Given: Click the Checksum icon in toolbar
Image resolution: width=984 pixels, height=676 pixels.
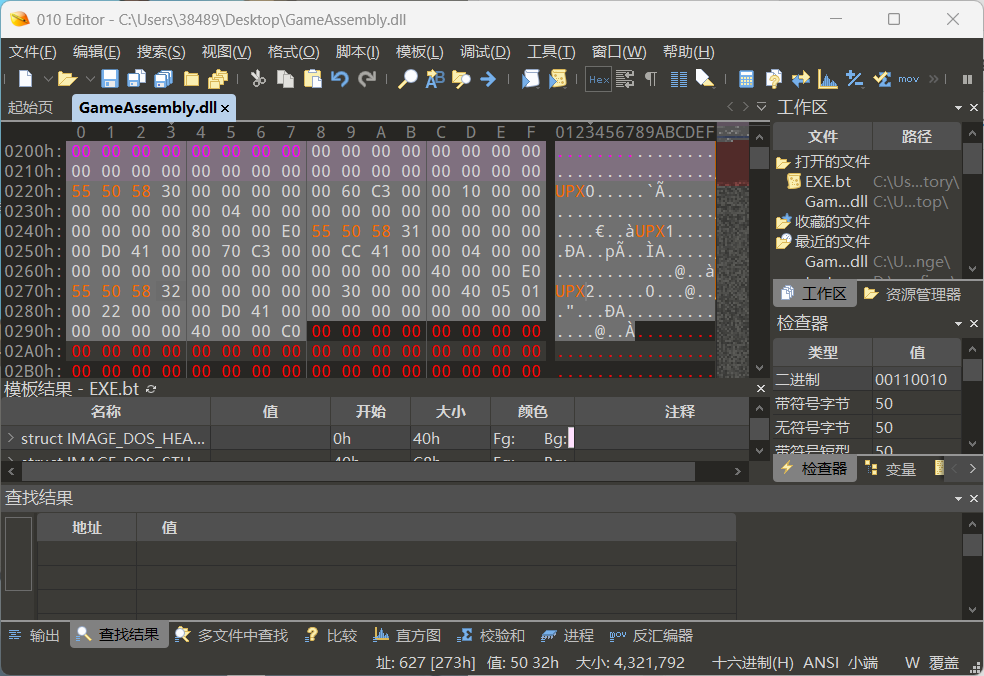Looking at the screenshot, I should click(882, 78).
